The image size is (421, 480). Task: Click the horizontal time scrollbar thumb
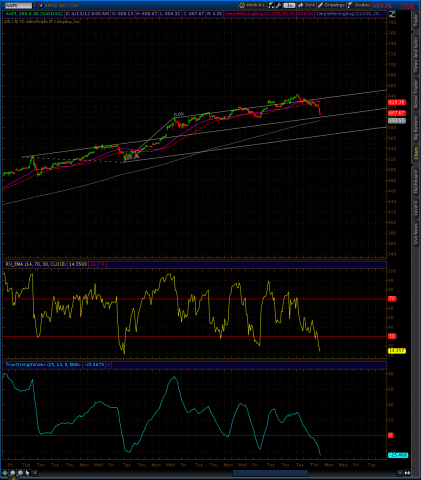tap(270, 473)
